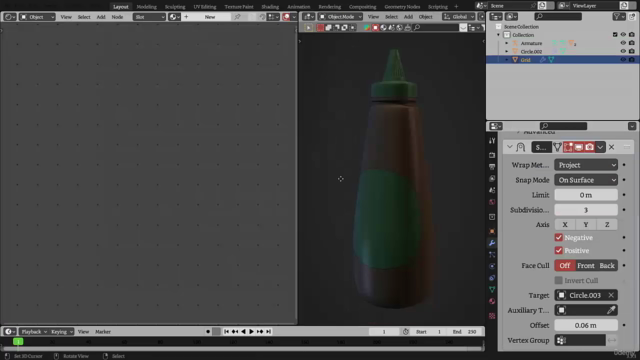Switch to the Modeling workspace tab
This screenshot has height=360, width=640.
point(147,7)
